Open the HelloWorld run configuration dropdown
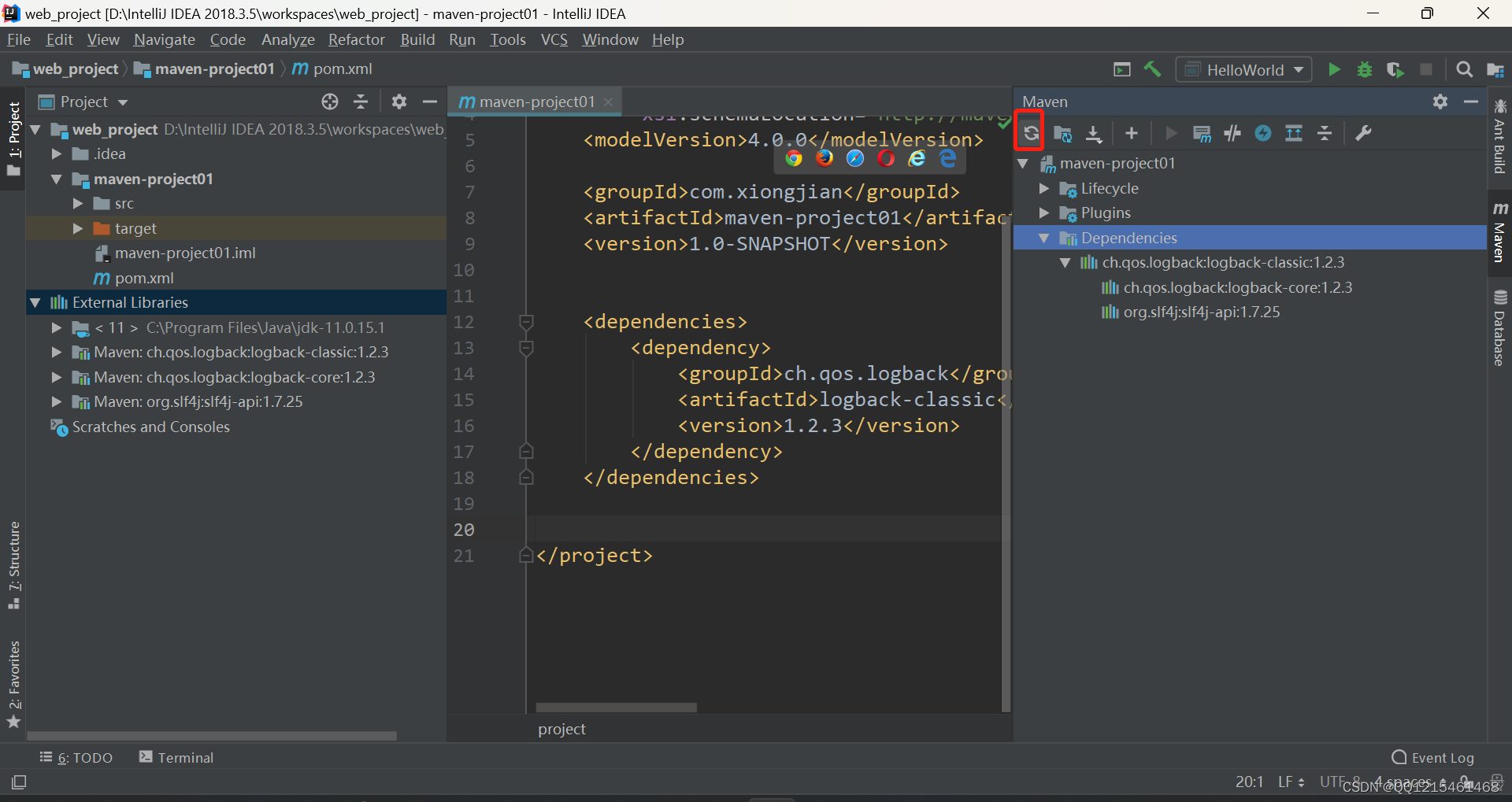 coord(1244,70)
